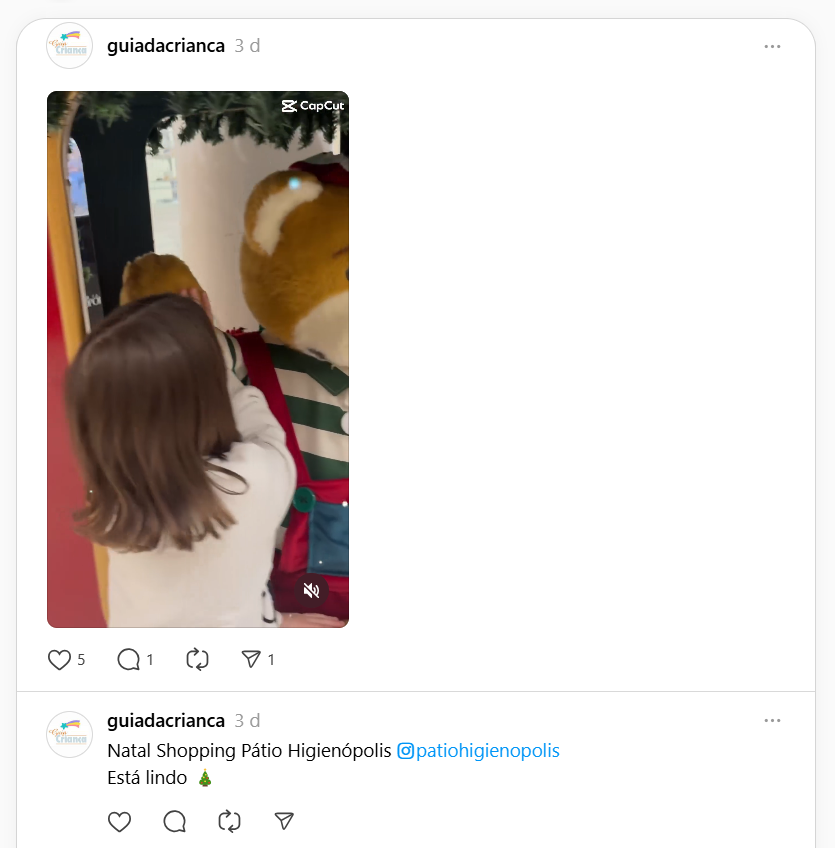Image resolution: width=835 pixels, height=848 pixels.
Task: Open more options for the reply post
Action: coord(772,720)
